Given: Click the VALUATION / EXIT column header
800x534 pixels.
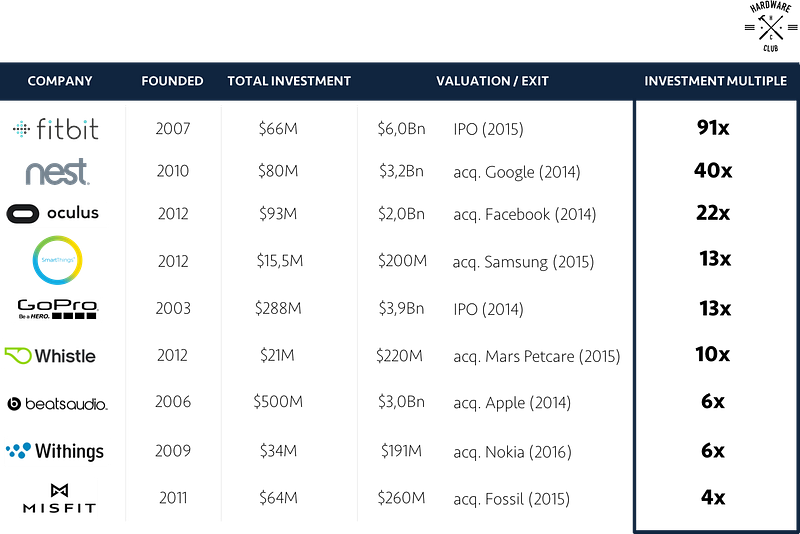Looking at the screenshot, I should coord(492,81).
